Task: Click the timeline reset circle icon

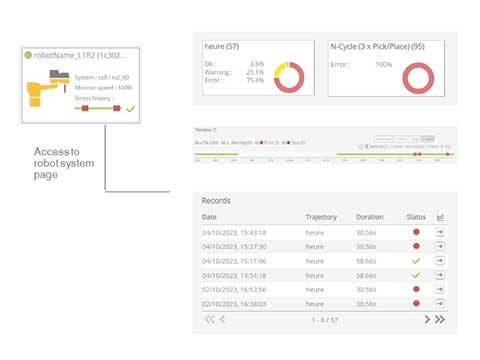Action: point(360,146)
